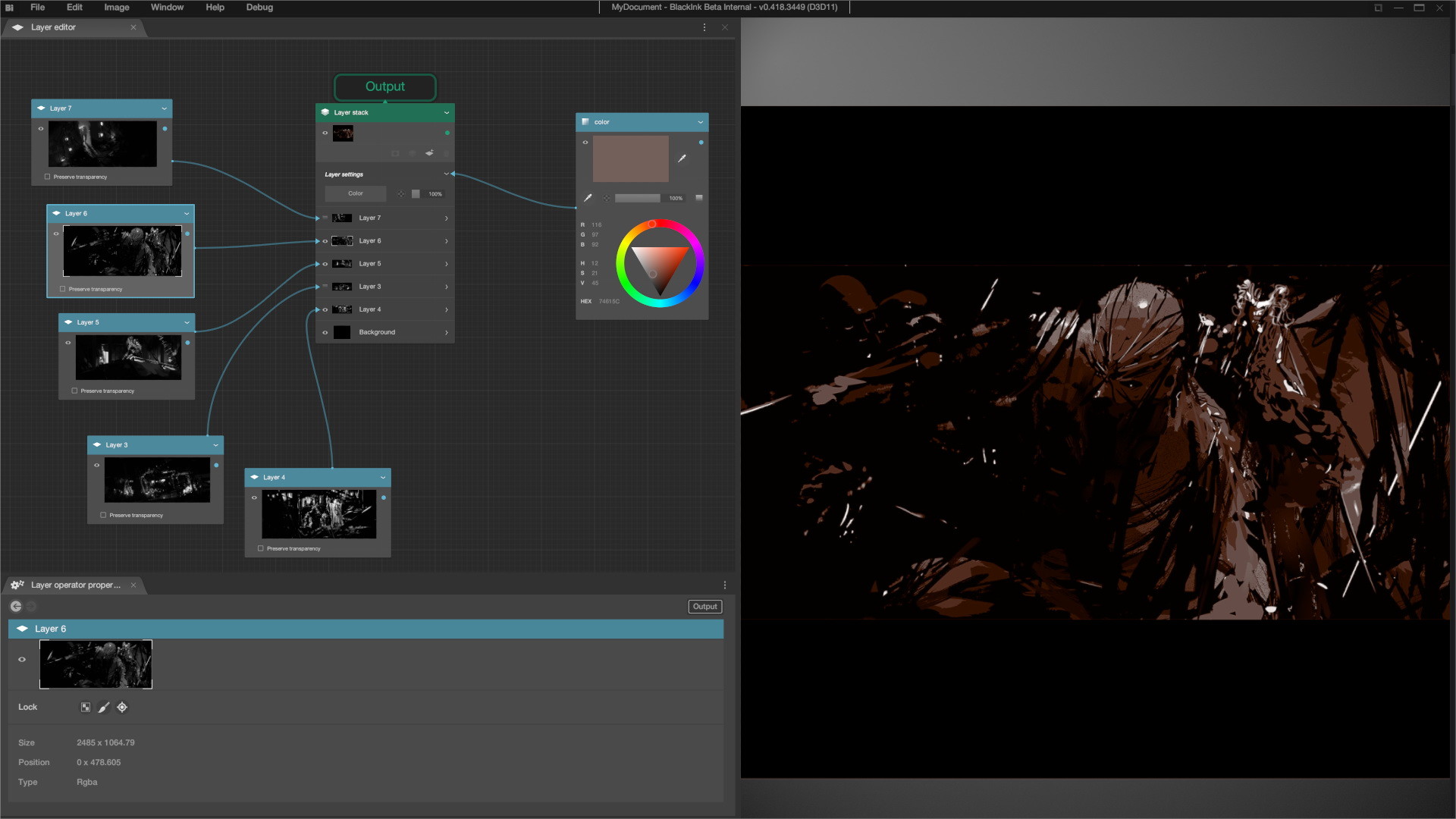The height and width of the screenshot is (819, 1456).
Task: Hide the Background layer in the Layer stack
Action: (325, 332)
